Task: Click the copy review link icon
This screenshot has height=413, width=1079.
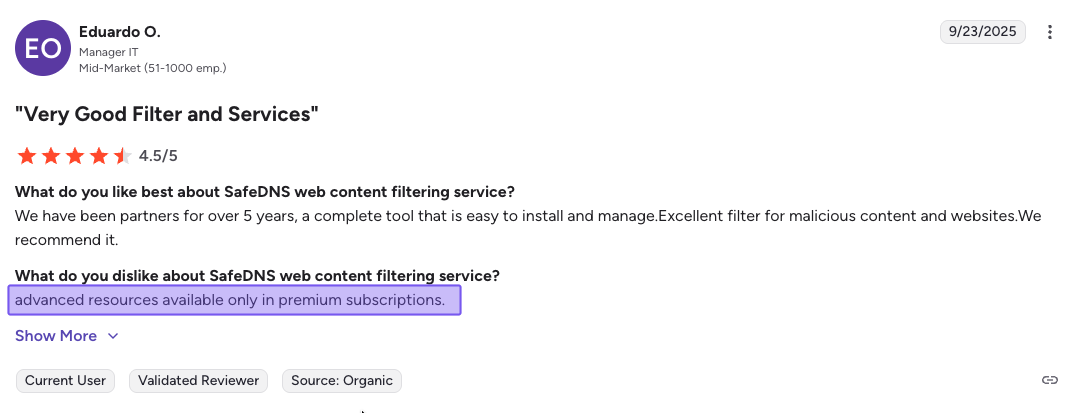Action: 1049,380
